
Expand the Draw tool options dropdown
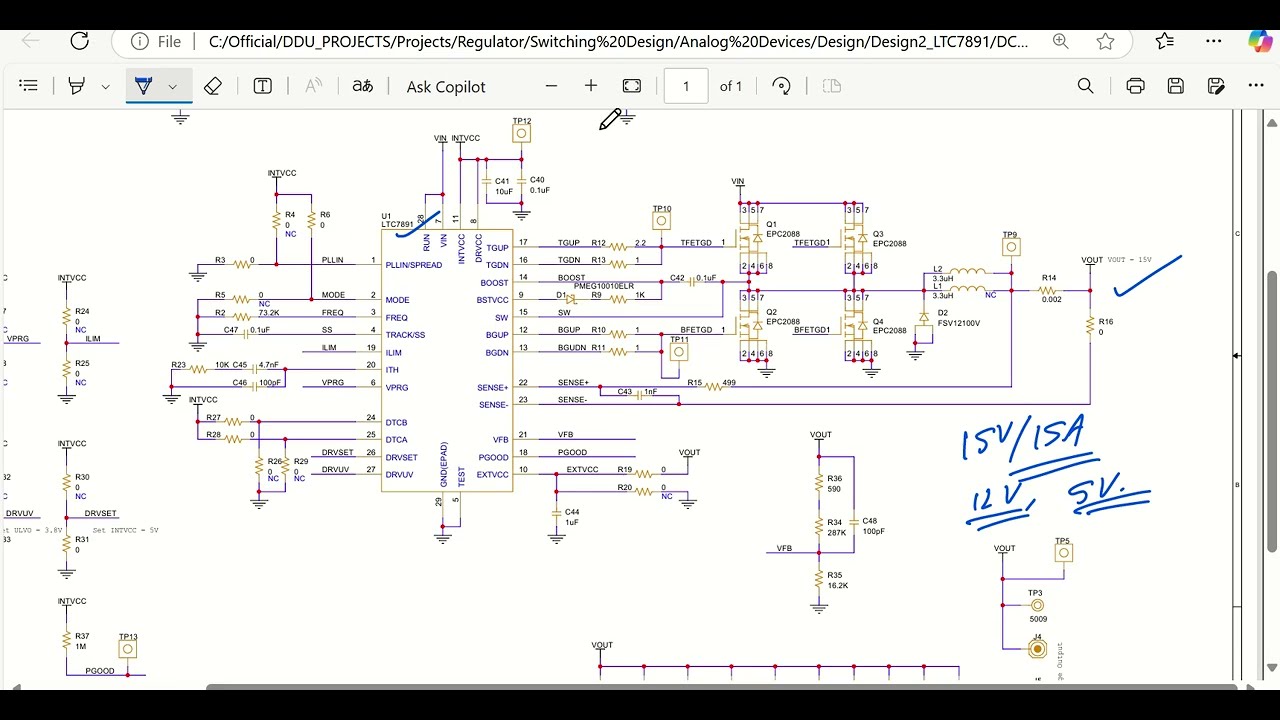tap(172, 87)
